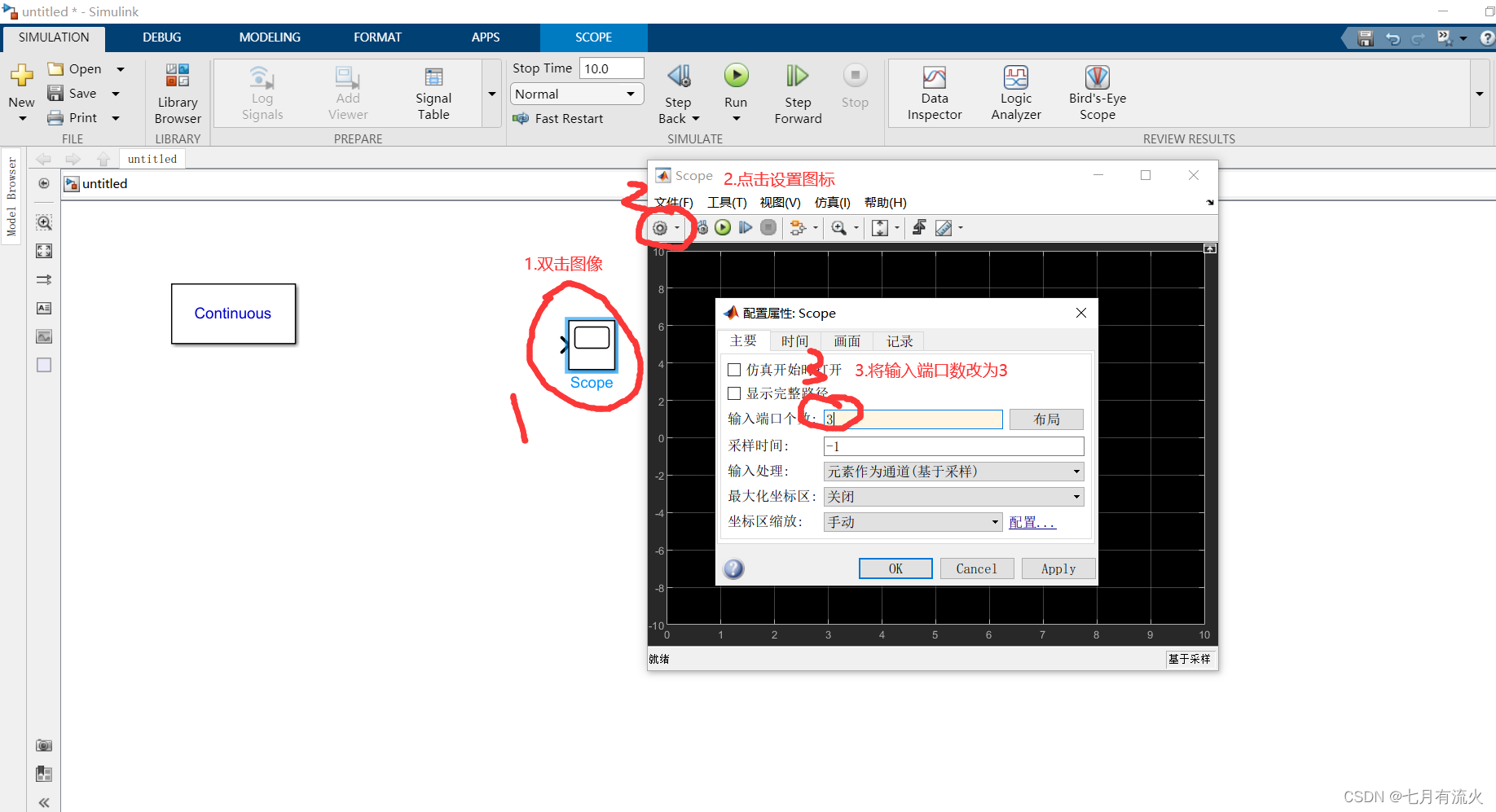Toggle '仿真开始时打开' checkbox

pyautogui.click(x=734, y=370)
